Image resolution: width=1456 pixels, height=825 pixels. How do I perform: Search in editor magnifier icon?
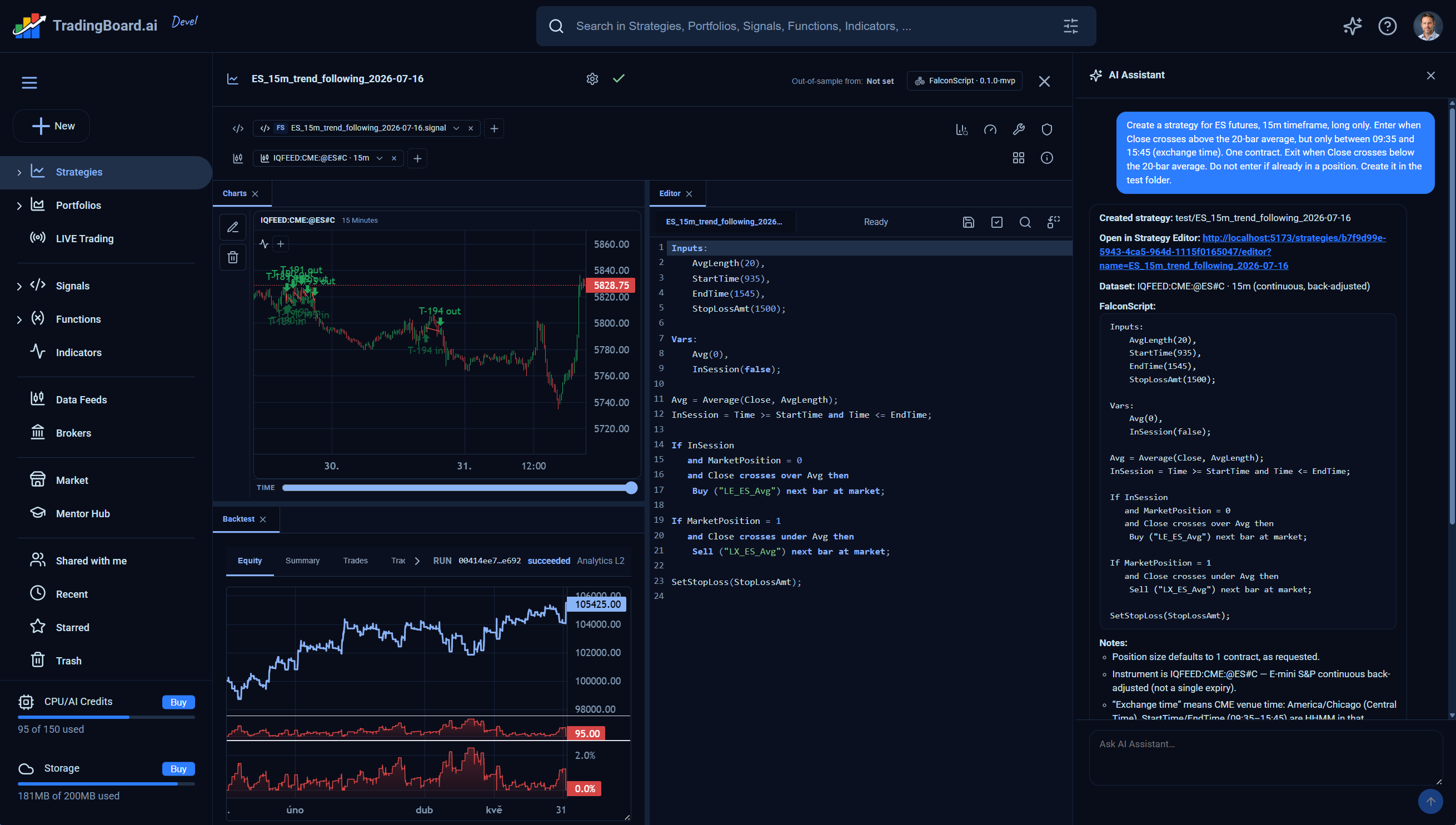(1025, 222)
